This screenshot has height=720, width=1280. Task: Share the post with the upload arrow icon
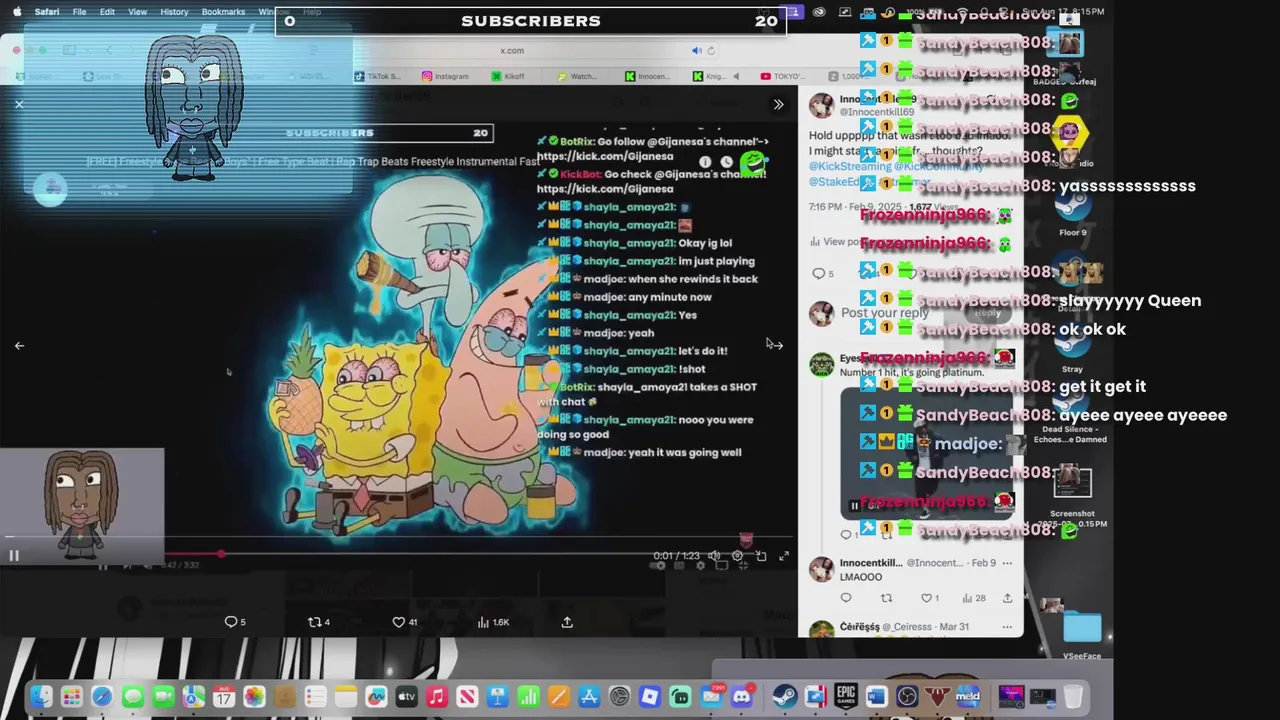[567, 622]
